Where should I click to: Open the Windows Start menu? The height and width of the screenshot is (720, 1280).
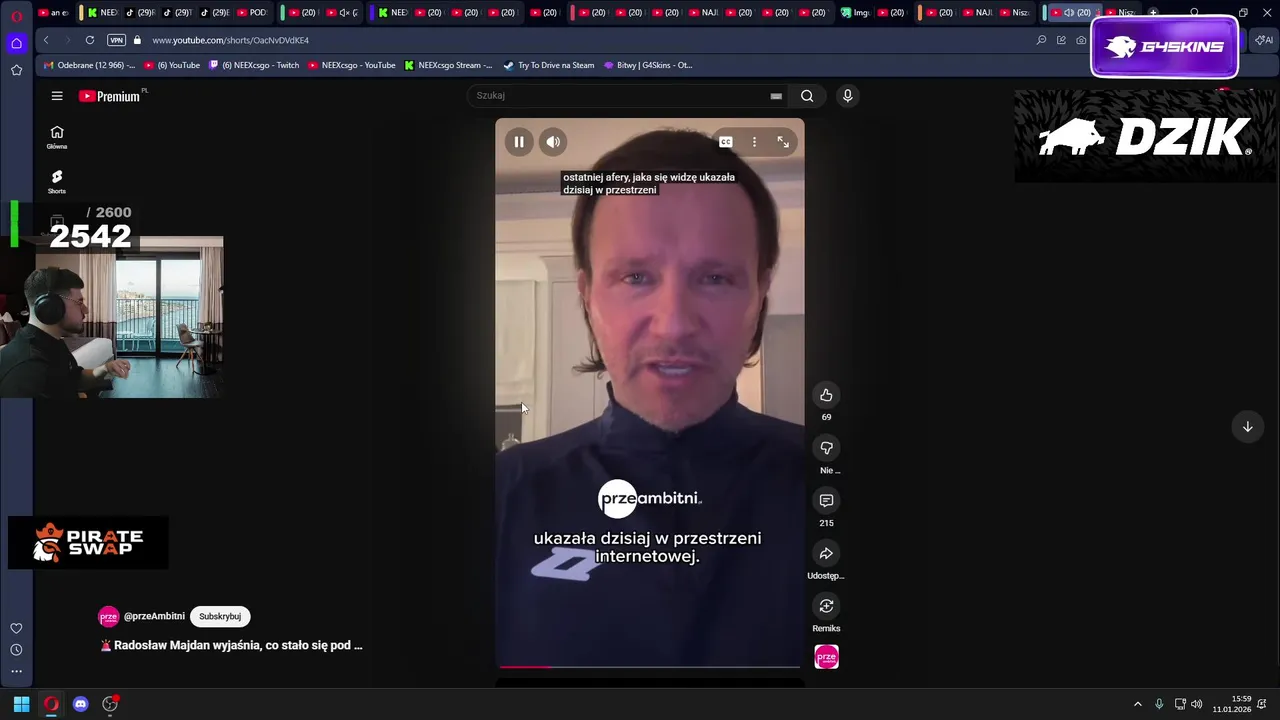click(21, 704)
